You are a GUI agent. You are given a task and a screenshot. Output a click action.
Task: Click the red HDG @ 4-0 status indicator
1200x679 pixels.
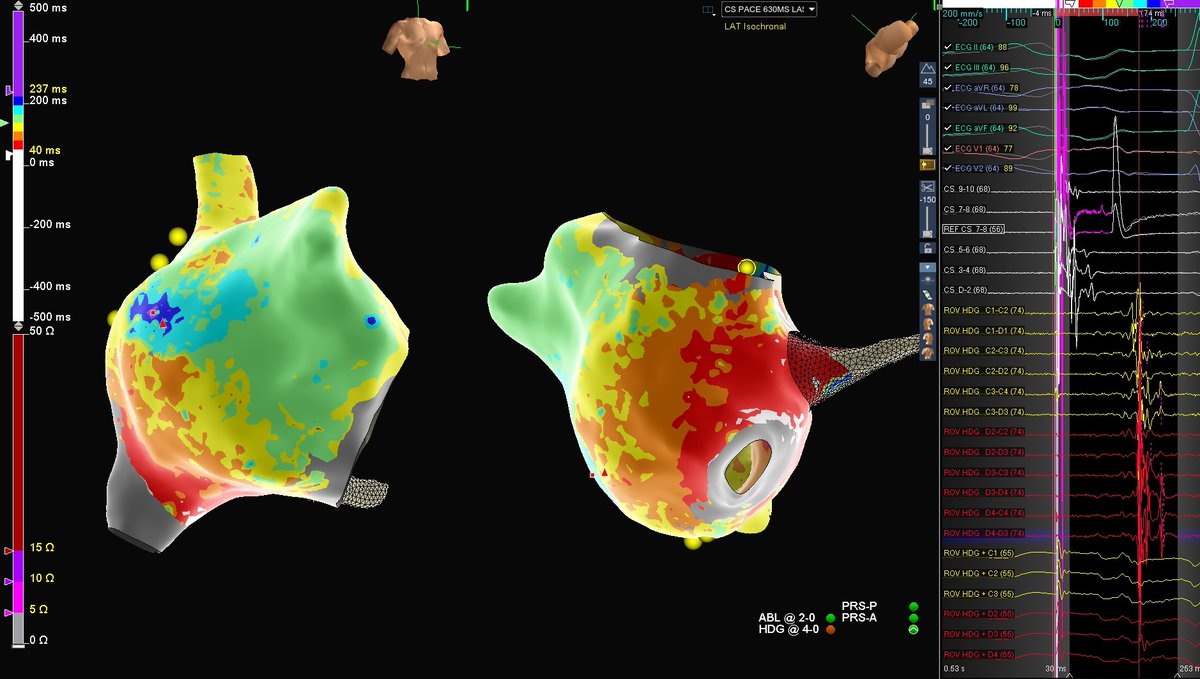(x=831, y=630)
